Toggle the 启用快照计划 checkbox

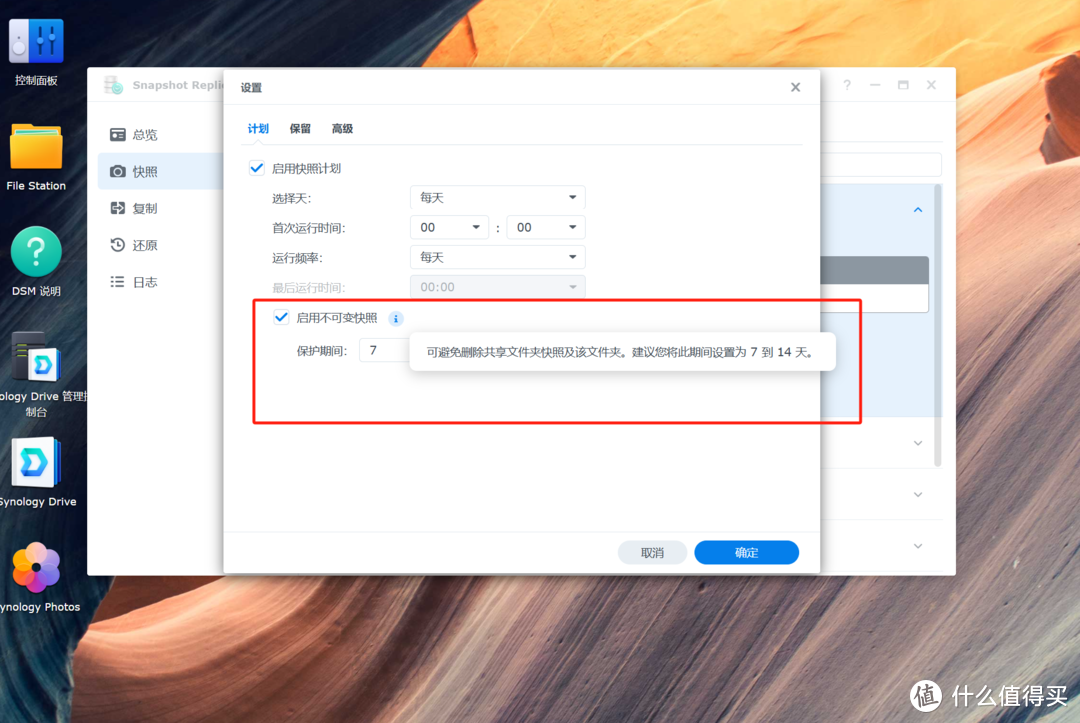257,167
